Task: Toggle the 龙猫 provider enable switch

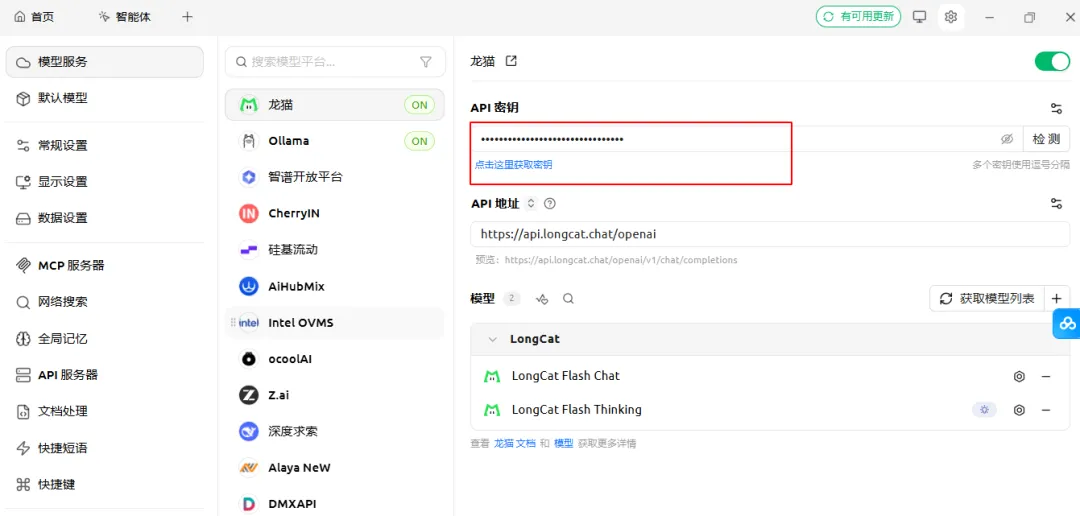Action: (1052, 61)
